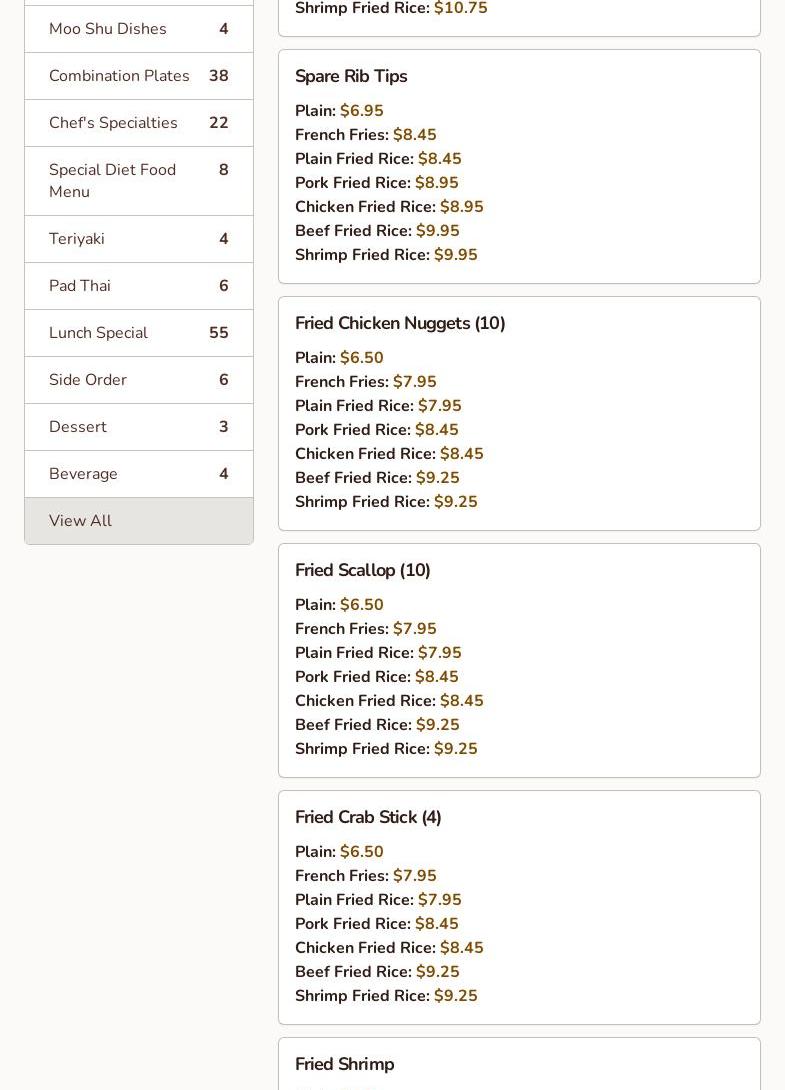Open the Fried Scallop (10) item
The image size is (785, 1090).
[363, 570]
